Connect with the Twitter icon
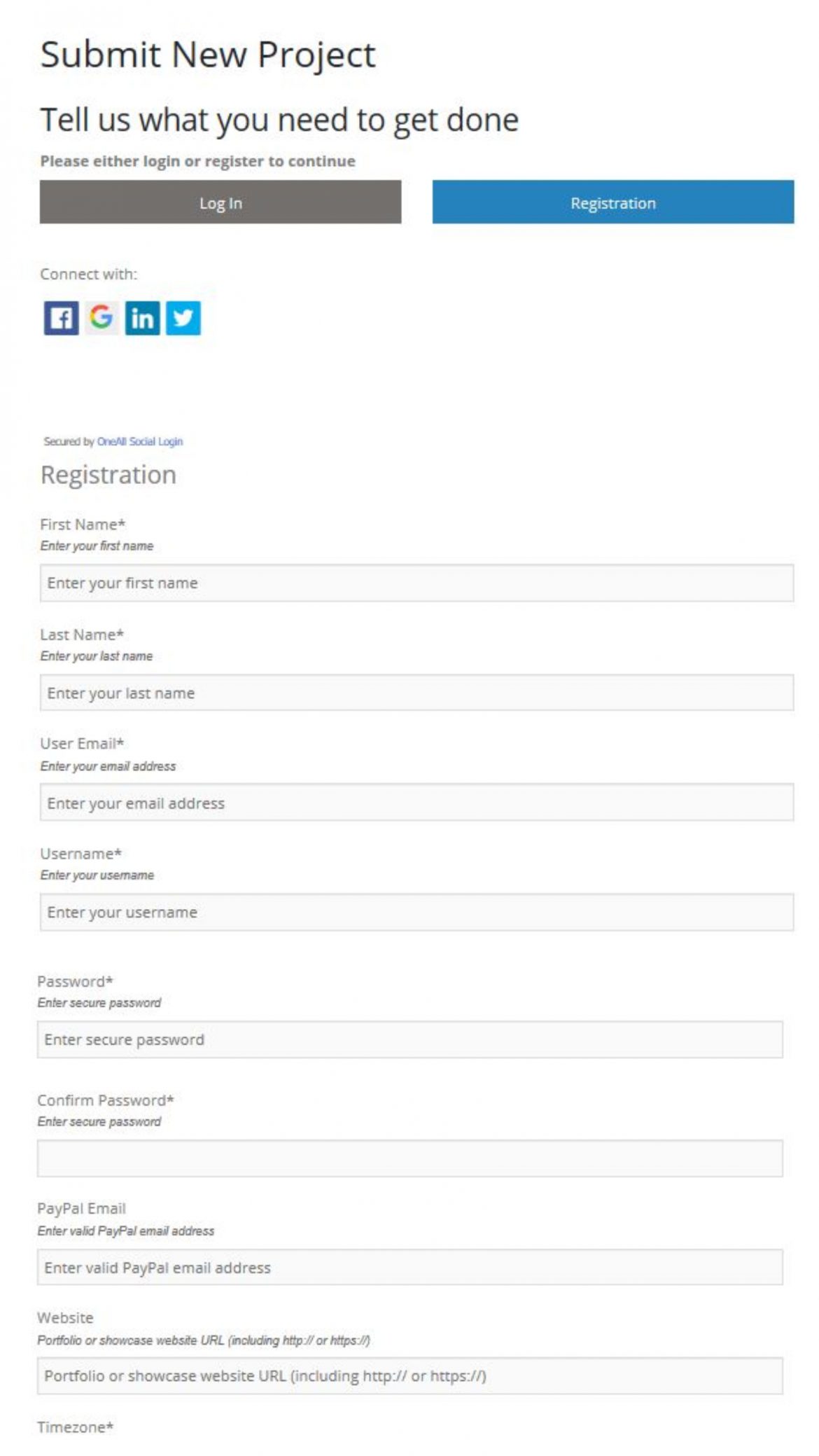The height and width of the screenshot is (1456, 819). [183, 319]
